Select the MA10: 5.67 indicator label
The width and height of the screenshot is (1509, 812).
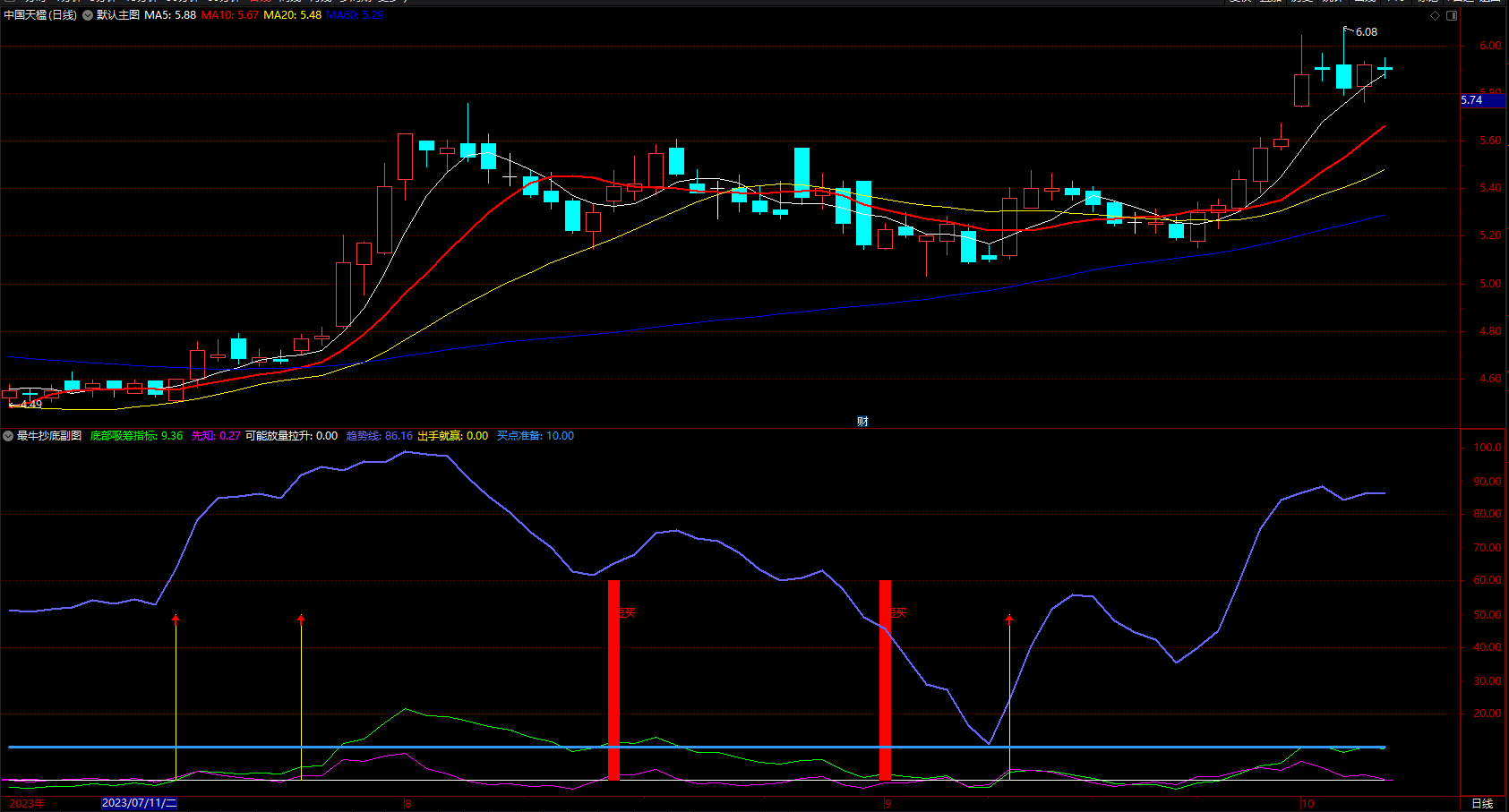229,15
